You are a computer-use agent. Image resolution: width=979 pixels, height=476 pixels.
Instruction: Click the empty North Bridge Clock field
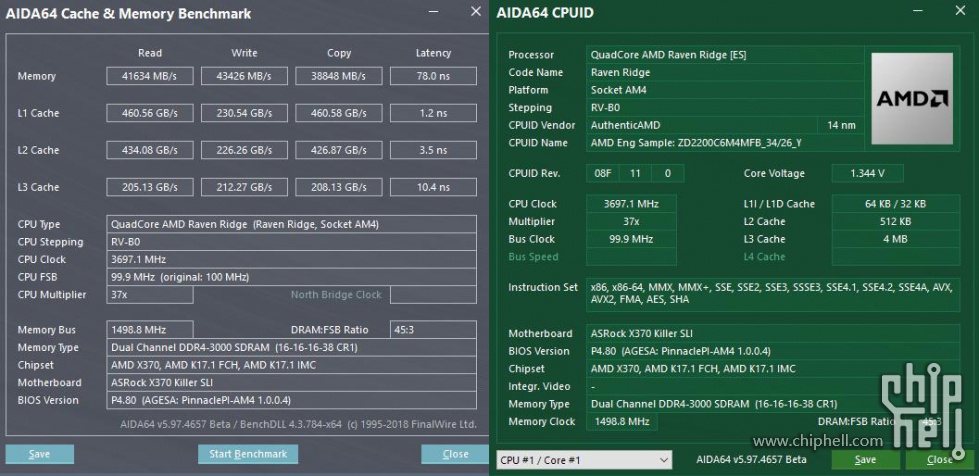[x=433, y=294]
